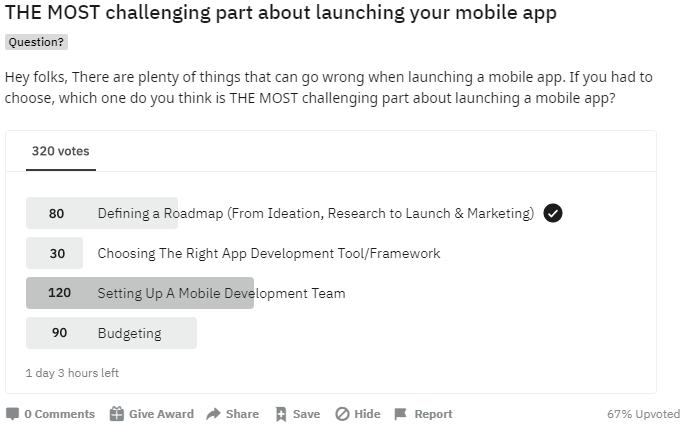
Task: Open the 320 votes tab
Action: point(60,152)
